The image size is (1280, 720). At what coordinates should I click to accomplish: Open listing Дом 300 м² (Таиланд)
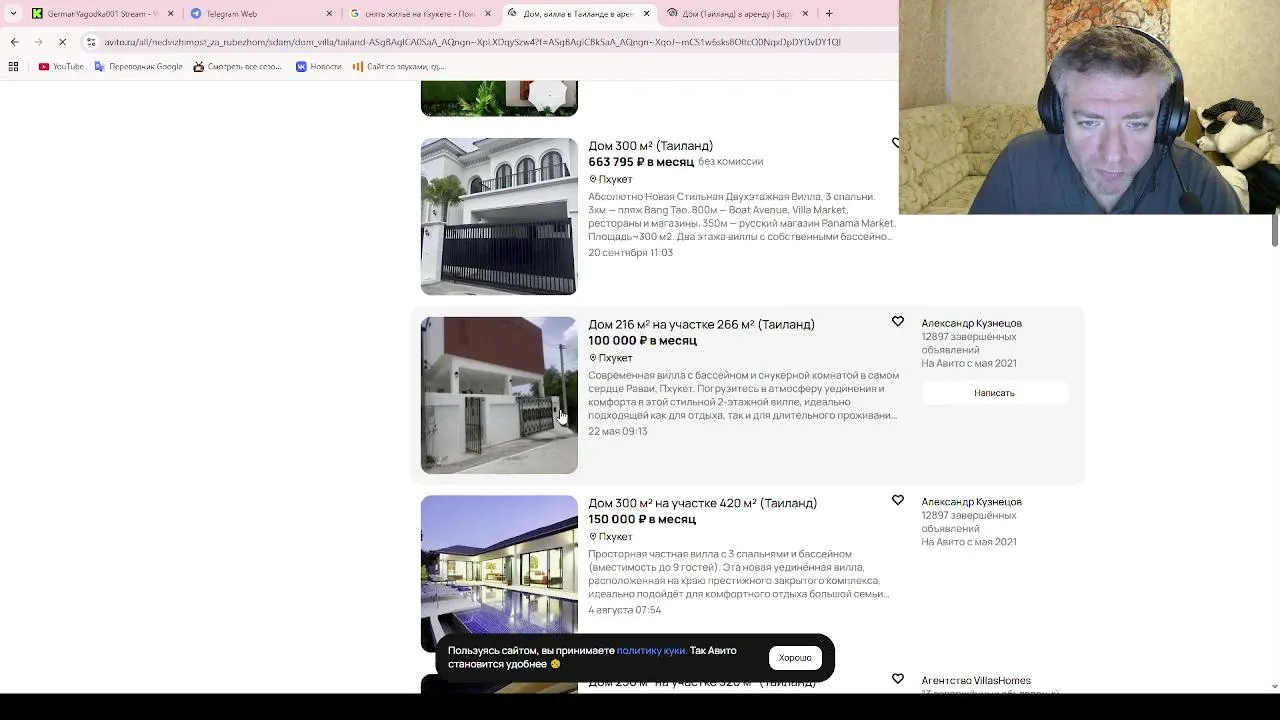[650, 146]
